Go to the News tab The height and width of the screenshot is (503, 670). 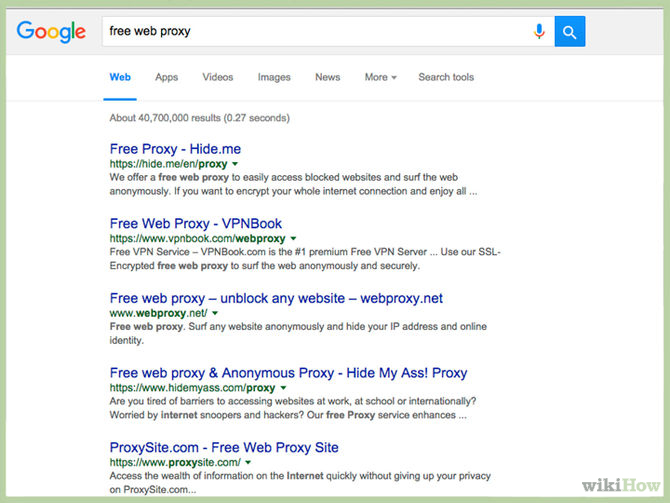click(327, 77)
